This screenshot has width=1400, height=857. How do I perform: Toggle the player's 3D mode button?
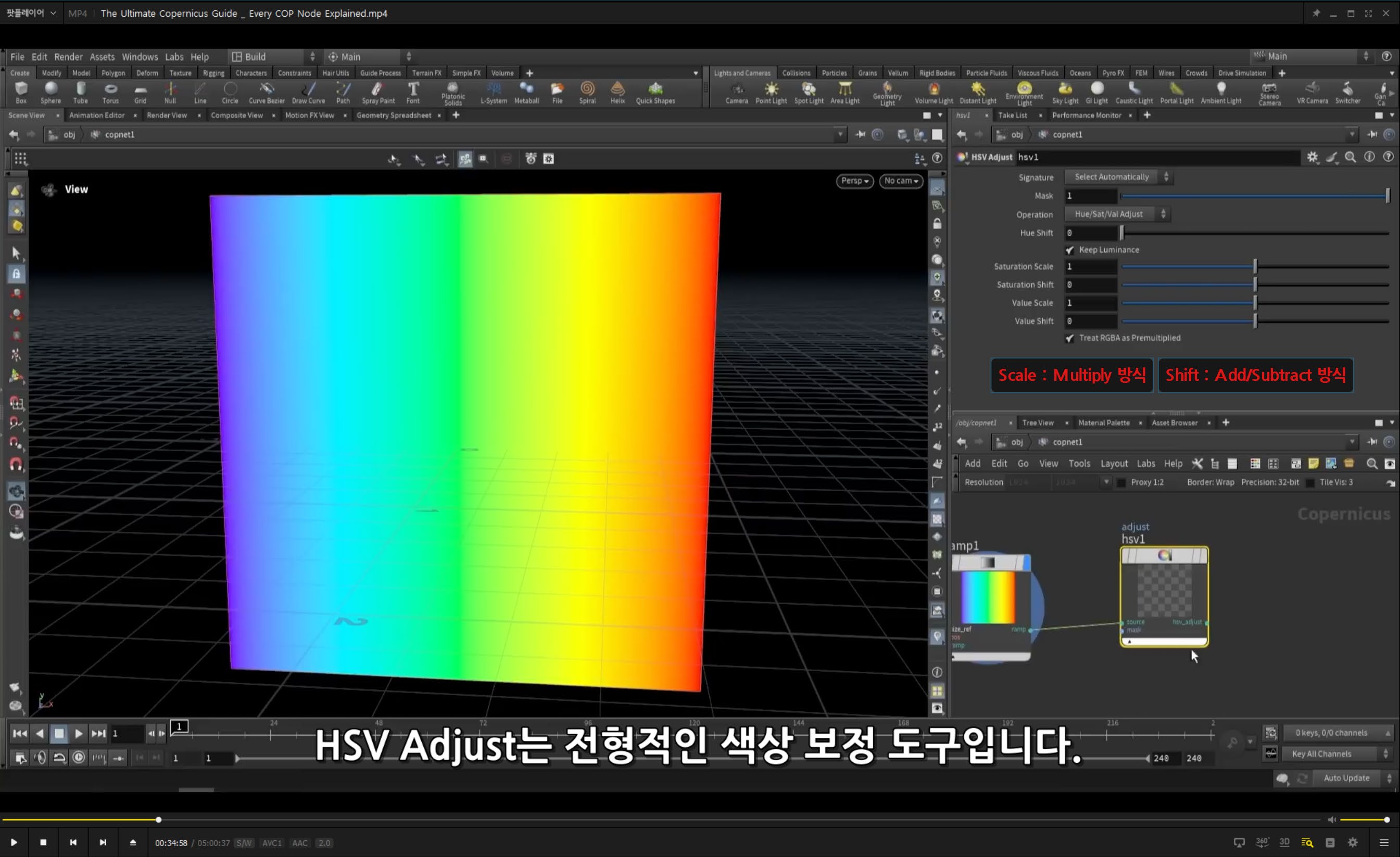[x=1284, y=842]
